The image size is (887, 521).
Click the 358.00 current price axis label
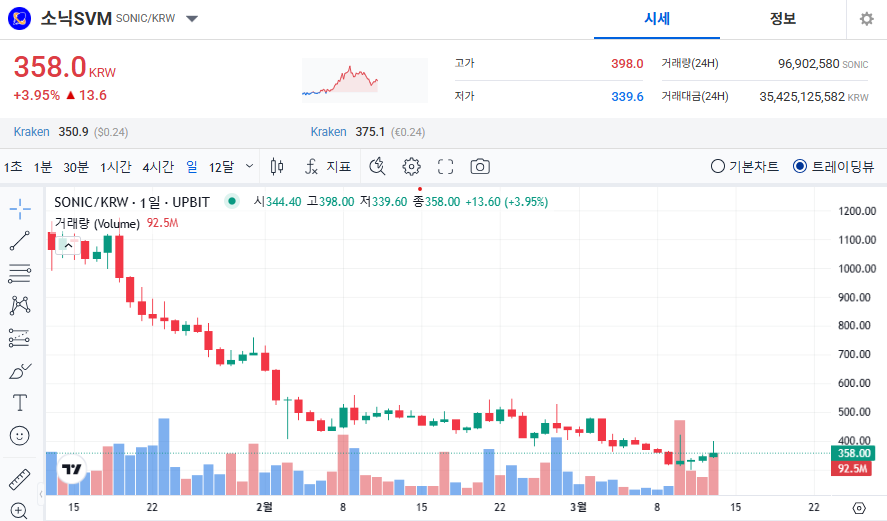854,453
